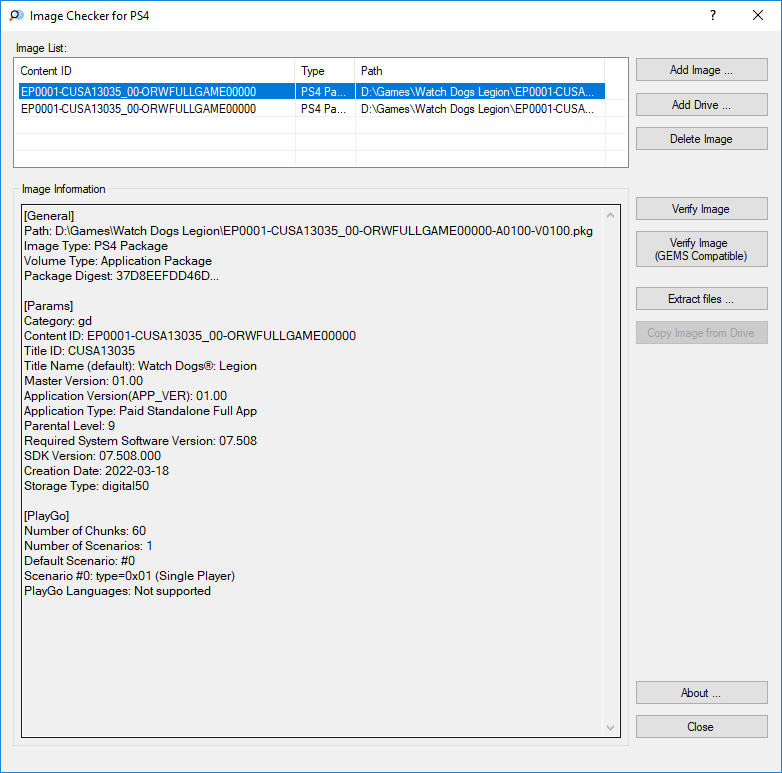Click the Master Version: 01.00 line
The height and width of the screenshot is (773, 782).
click(83, 381)
